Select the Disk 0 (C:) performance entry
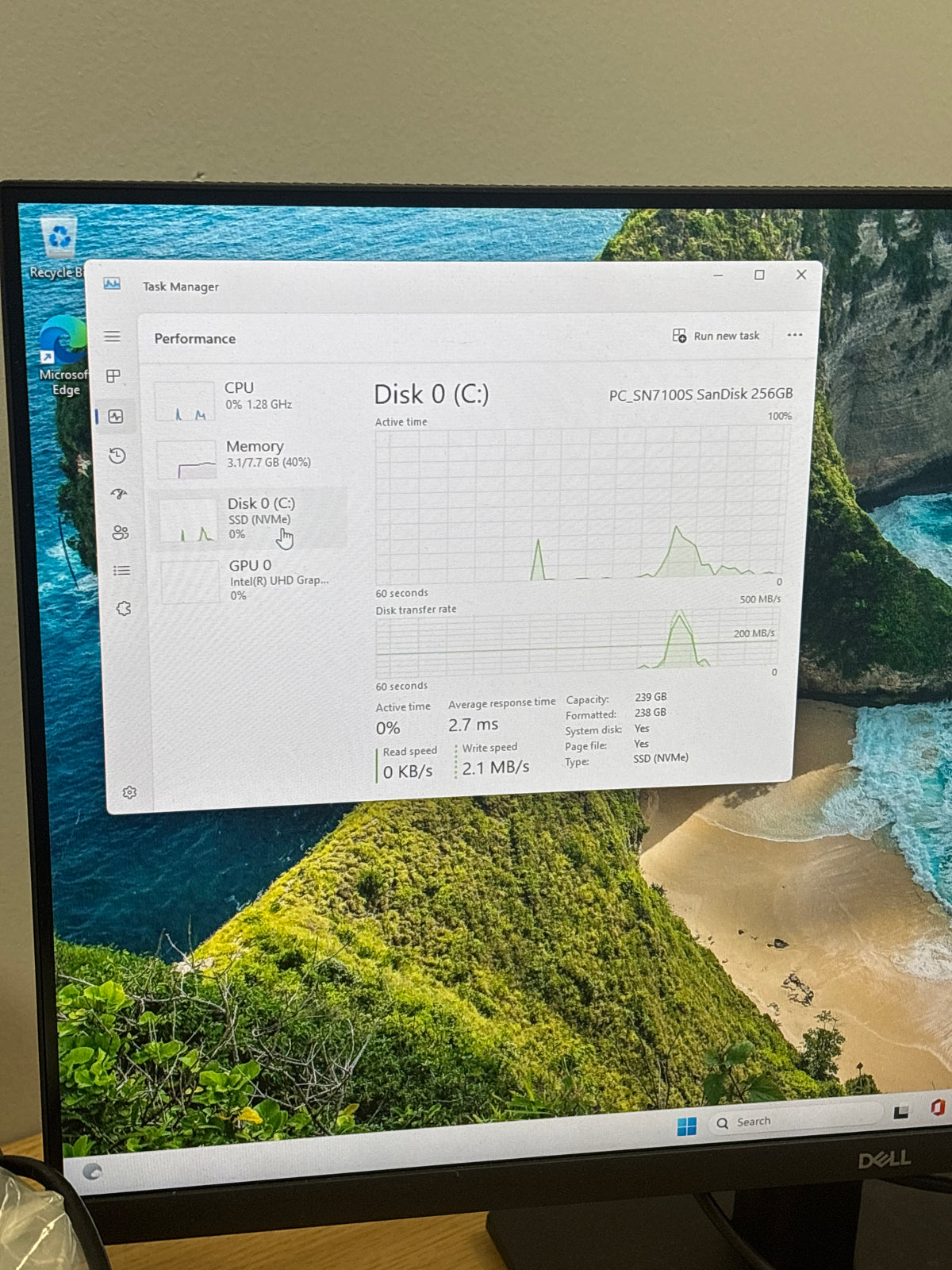952x1270 pixels. pos(252,518)
